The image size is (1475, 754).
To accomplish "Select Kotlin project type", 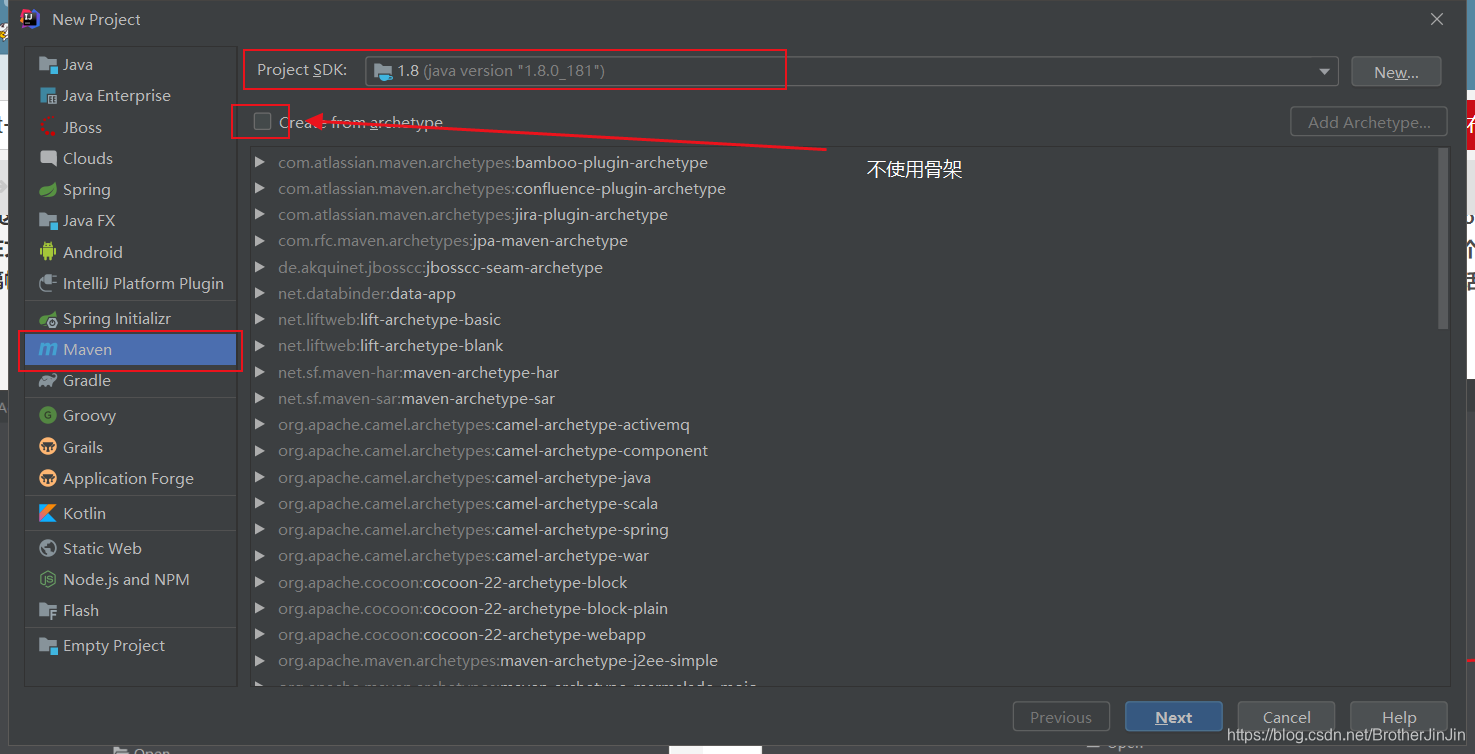I will pos(131,513).
